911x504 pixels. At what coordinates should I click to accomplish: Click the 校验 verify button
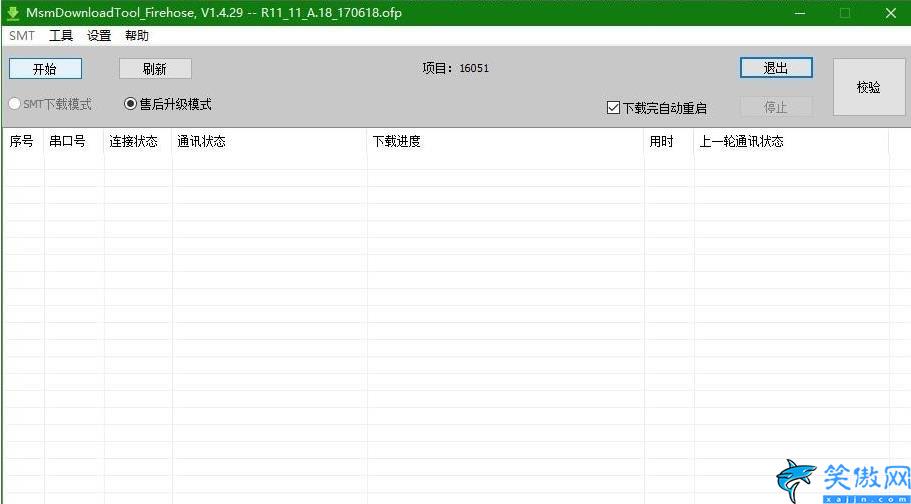(x=869, y=87)
